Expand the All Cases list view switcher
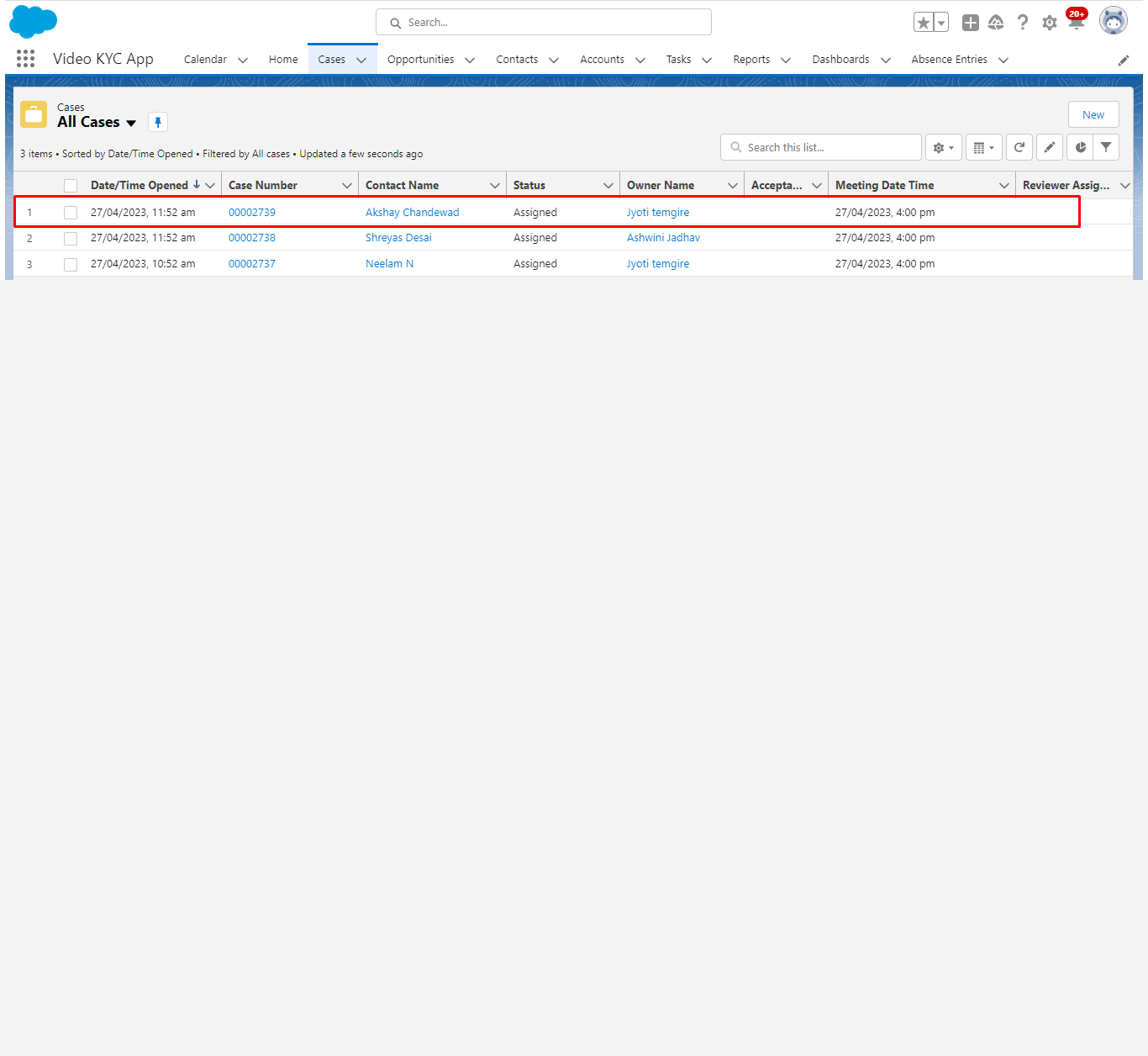Viewport: 1148px width, 1056px height. 131,123
